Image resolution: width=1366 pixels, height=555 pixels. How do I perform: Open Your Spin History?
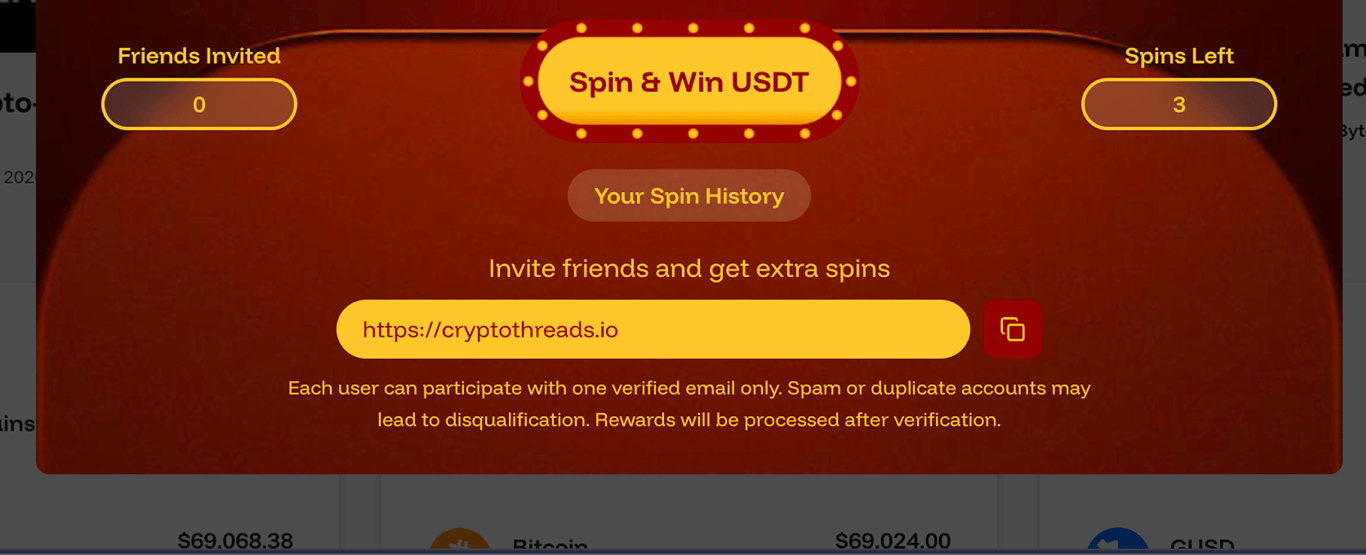(689, 196)
